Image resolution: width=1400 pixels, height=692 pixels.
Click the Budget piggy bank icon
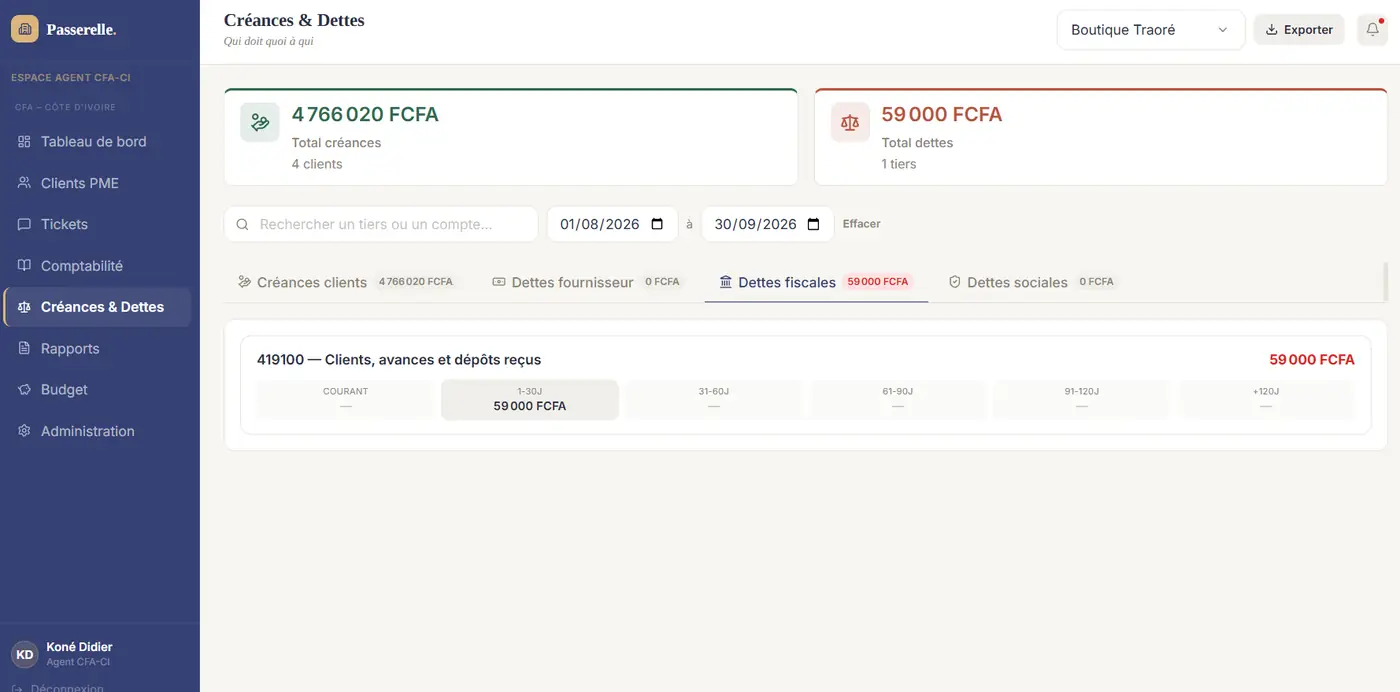[24, 390]
